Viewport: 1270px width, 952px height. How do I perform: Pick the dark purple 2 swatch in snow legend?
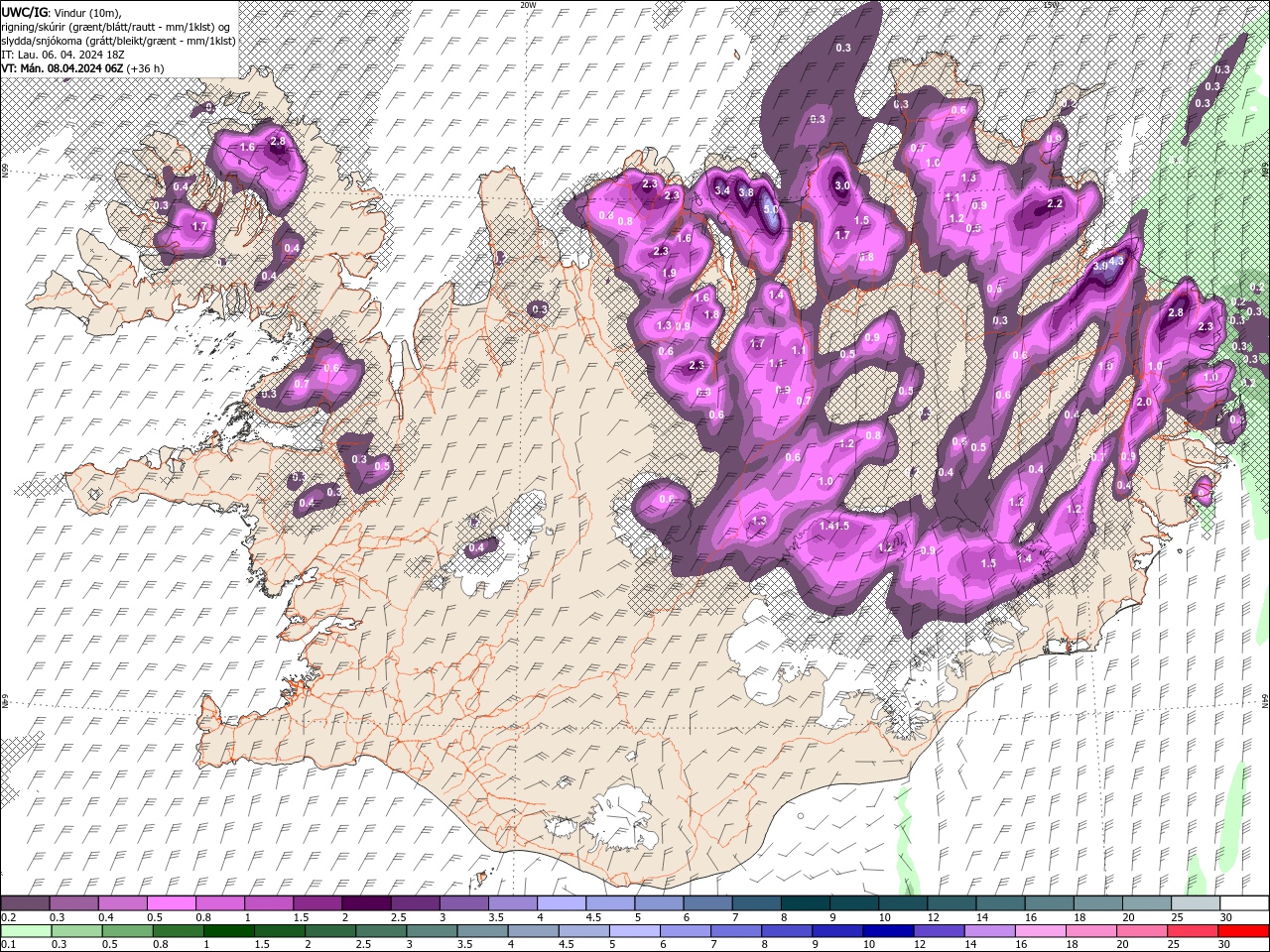pyautogui.click(x=365, y=903)
